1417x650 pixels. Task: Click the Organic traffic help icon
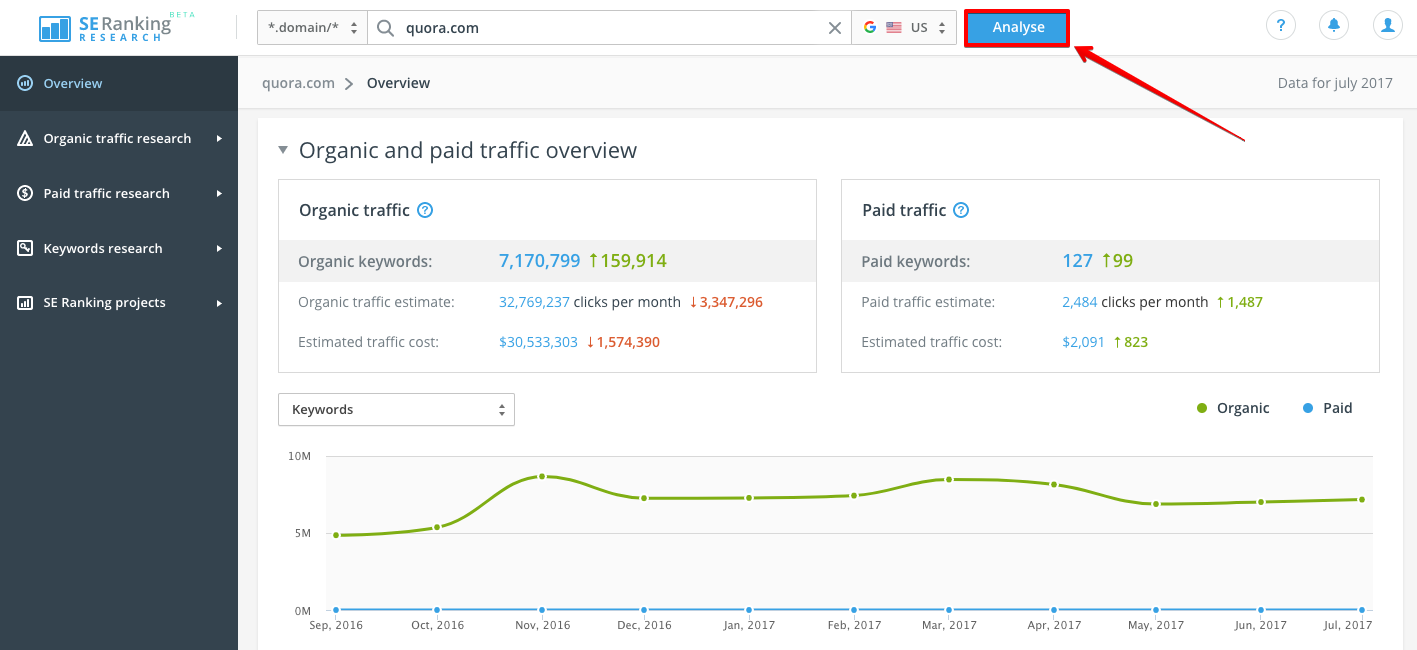click(x=425, y=210)
